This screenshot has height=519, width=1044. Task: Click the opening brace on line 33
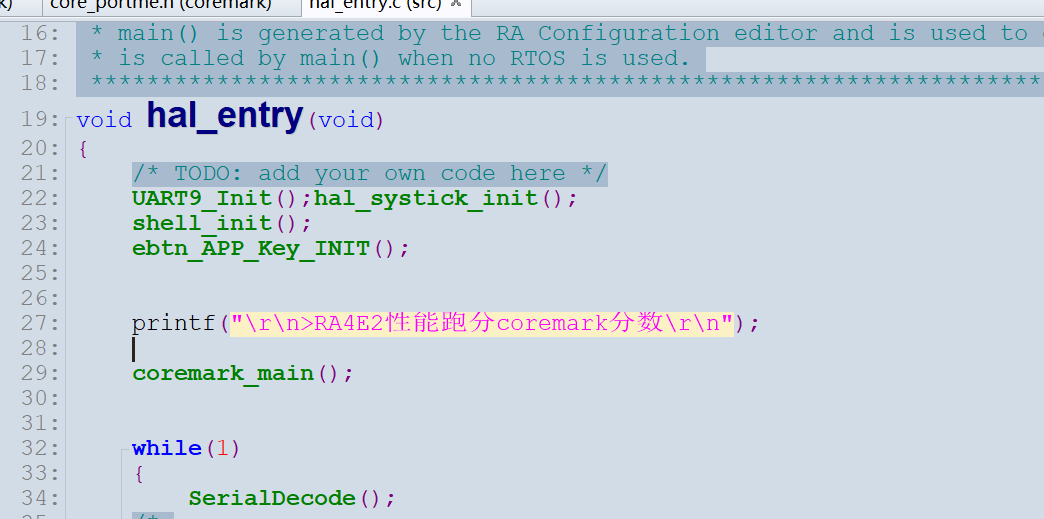[139, 474]
